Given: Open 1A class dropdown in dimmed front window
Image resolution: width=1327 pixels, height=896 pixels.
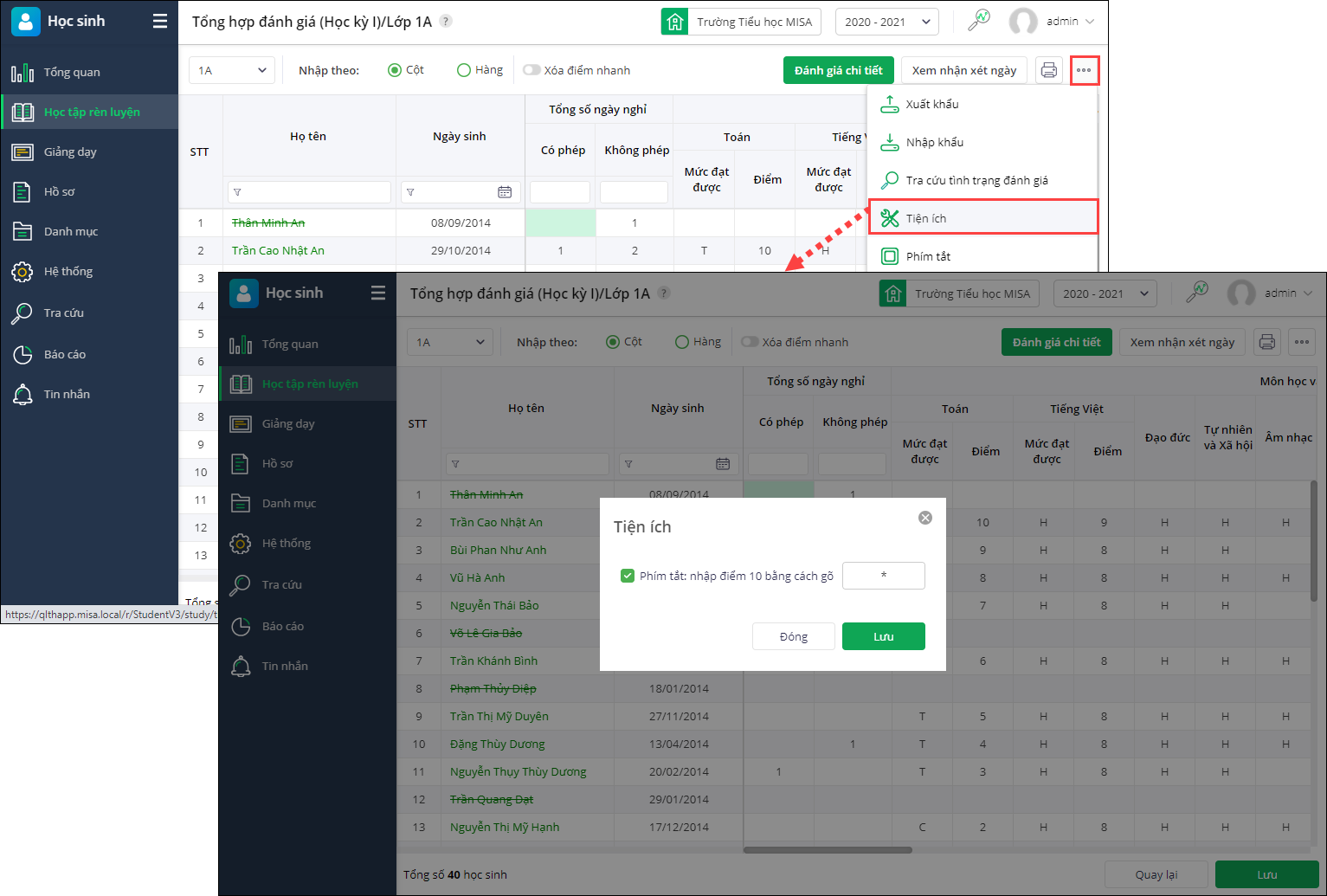Looking at the screenshot, I should pyautogui.click(x=450, y=342).
